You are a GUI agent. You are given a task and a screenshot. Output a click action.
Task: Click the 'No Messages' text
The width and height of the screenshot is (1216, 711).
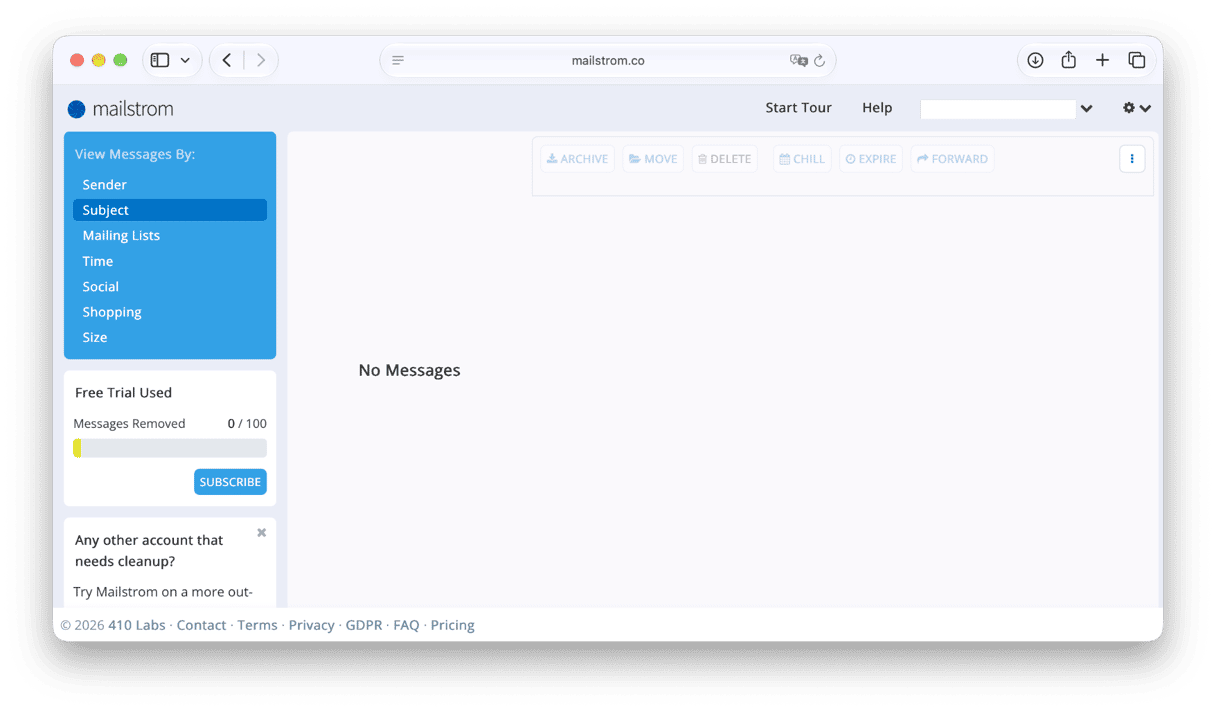pos(409,370)
